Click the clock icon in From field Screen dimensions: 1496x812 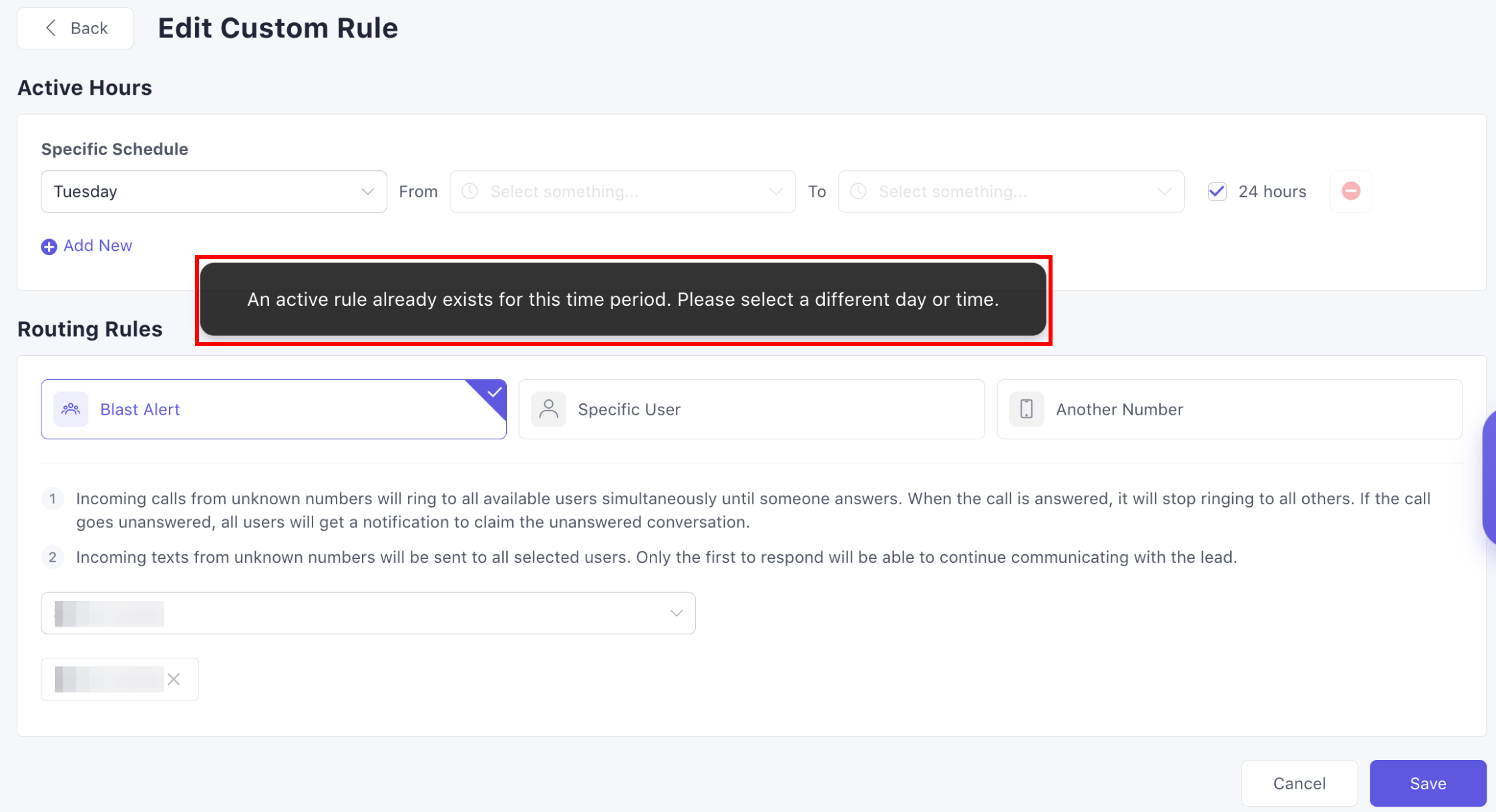470,192
